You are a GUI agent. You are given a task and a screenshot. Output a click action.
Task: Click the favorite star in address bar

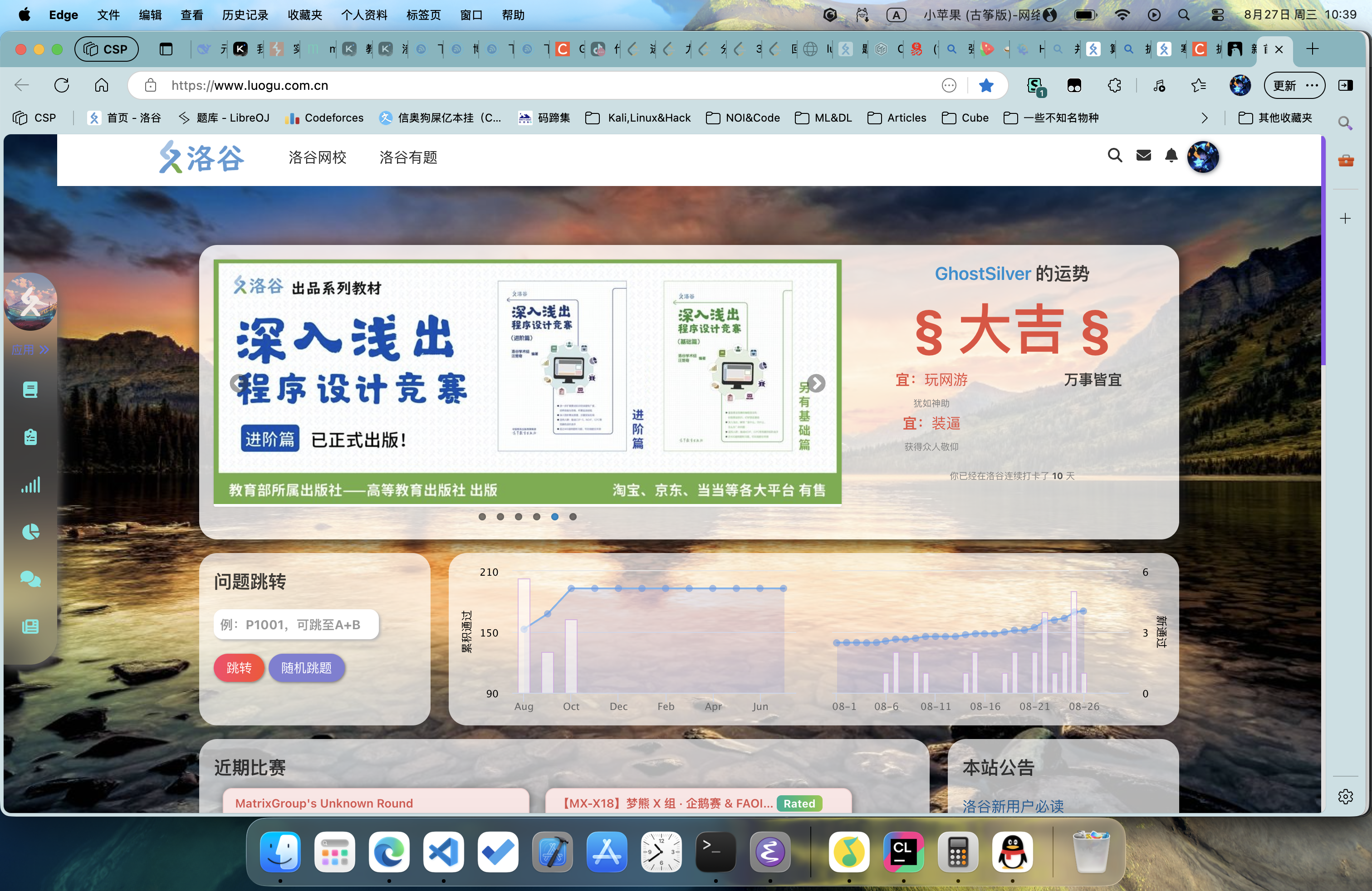click(x=986, y=85)
